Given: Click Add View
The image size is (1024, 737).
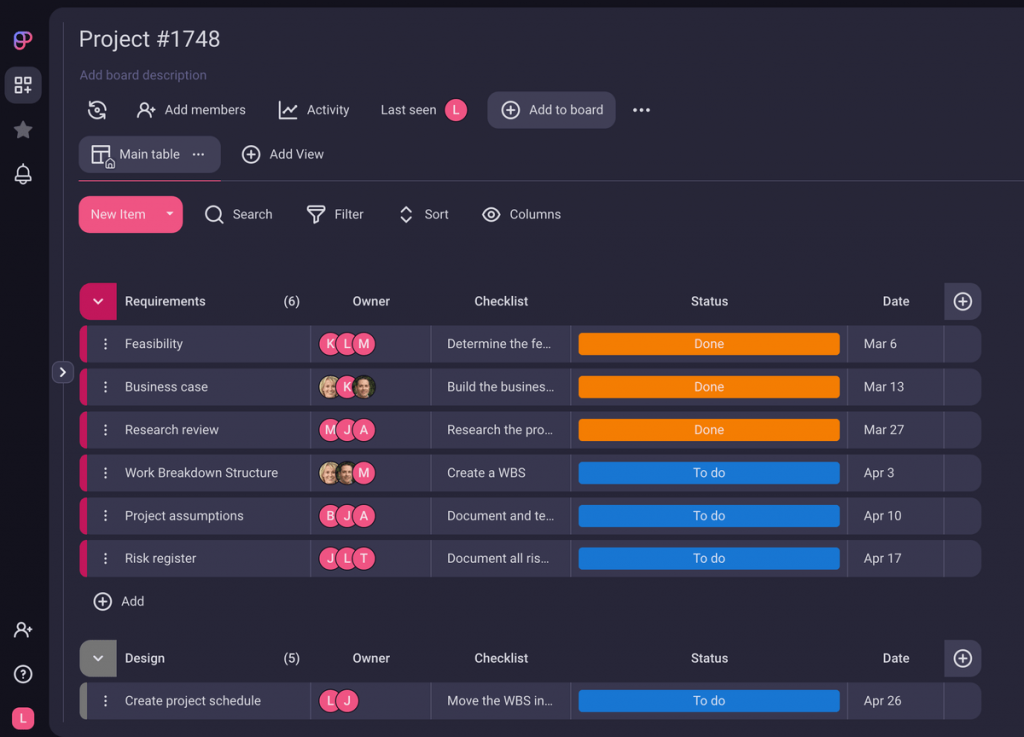Looking at the screenshot, I should 283,155.
